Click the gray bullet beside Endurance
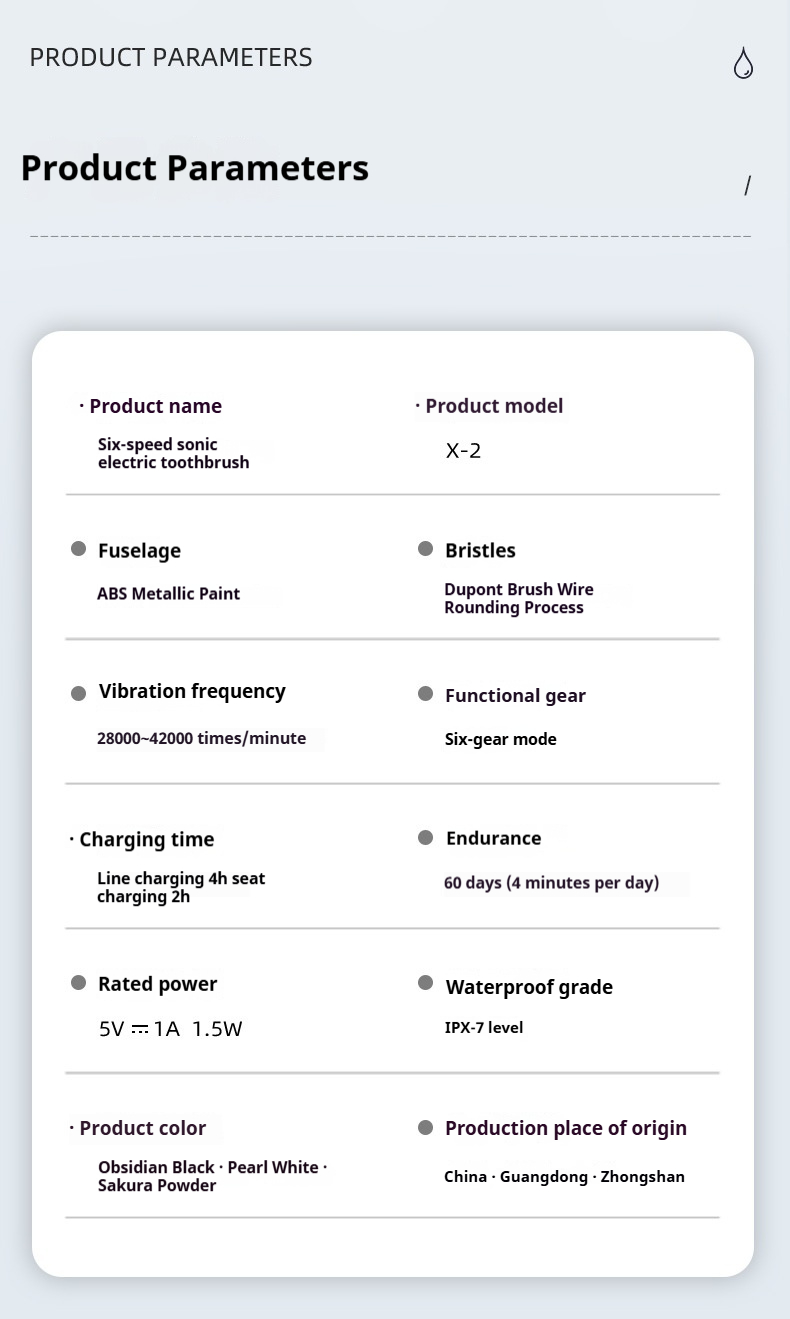The width and height of the screenshot is (790, 1319). 426,838
